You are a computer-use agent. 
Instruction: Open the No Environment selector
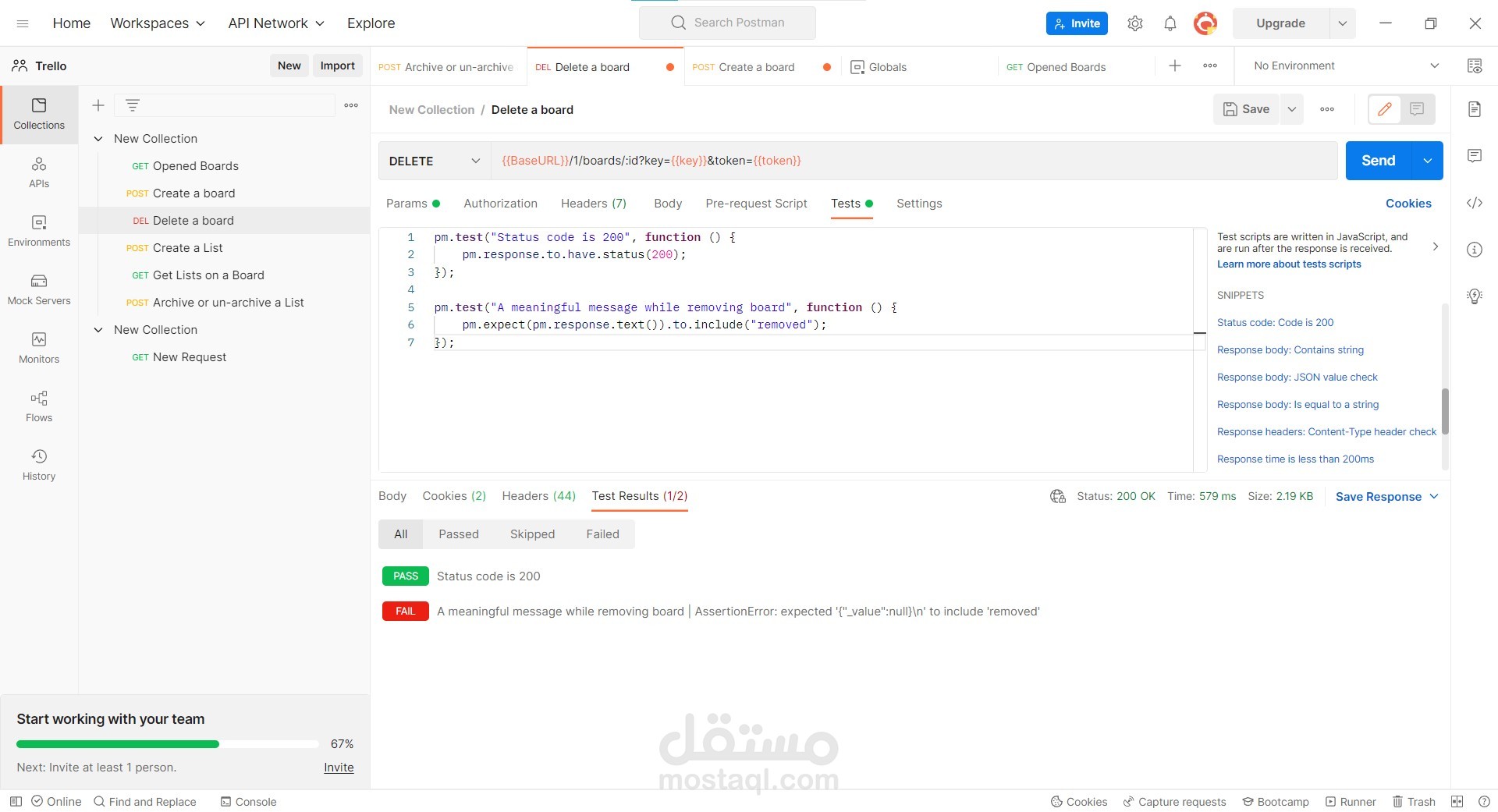pos(1346,66)
